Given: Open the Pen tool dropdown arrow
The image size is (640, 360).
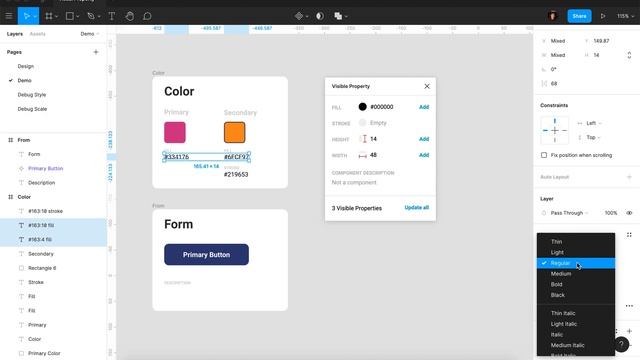Looking at the screenshot, I should 99,17.
